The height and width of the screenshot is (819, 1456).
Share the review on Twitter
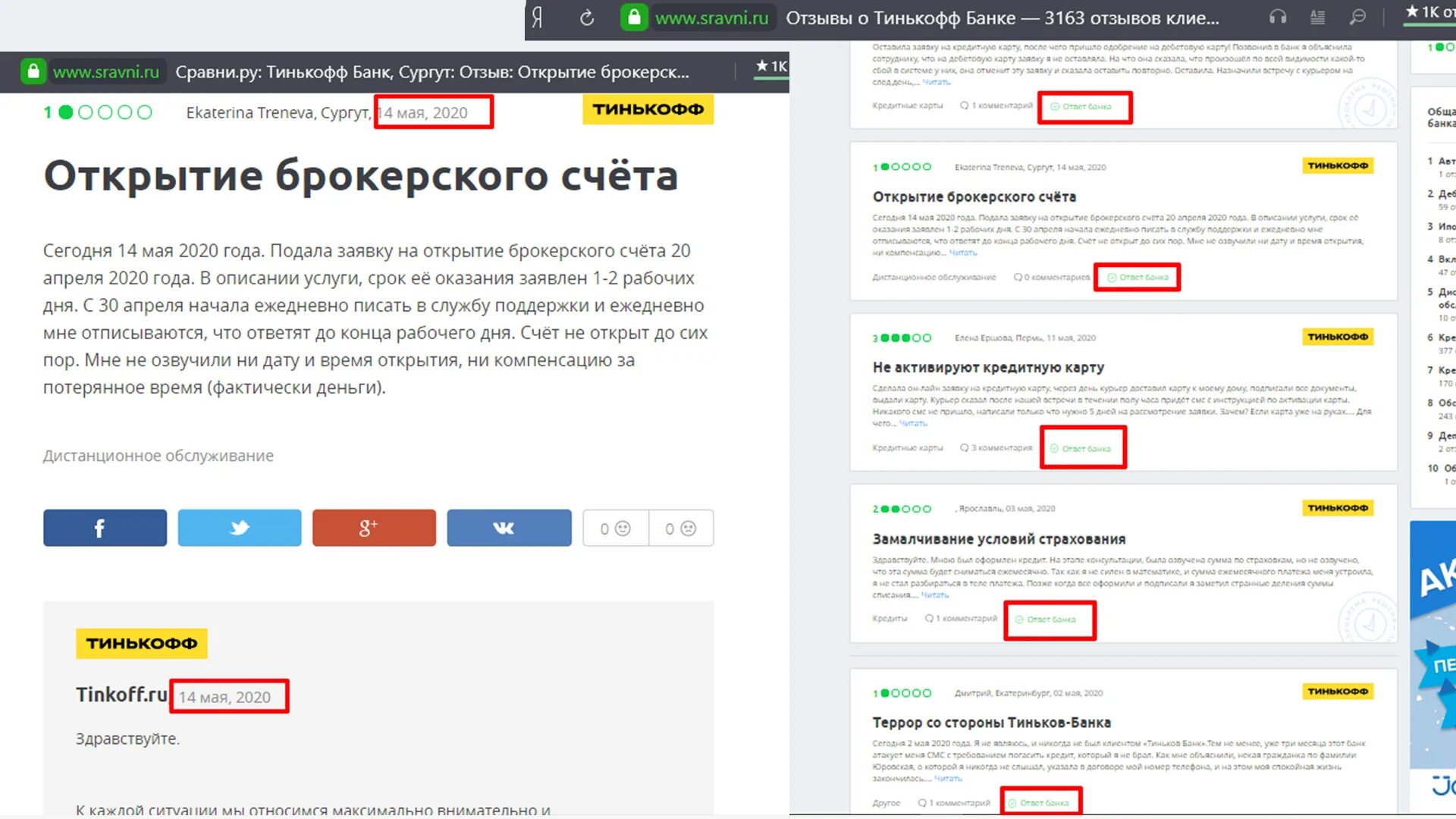tap(240, 528)
